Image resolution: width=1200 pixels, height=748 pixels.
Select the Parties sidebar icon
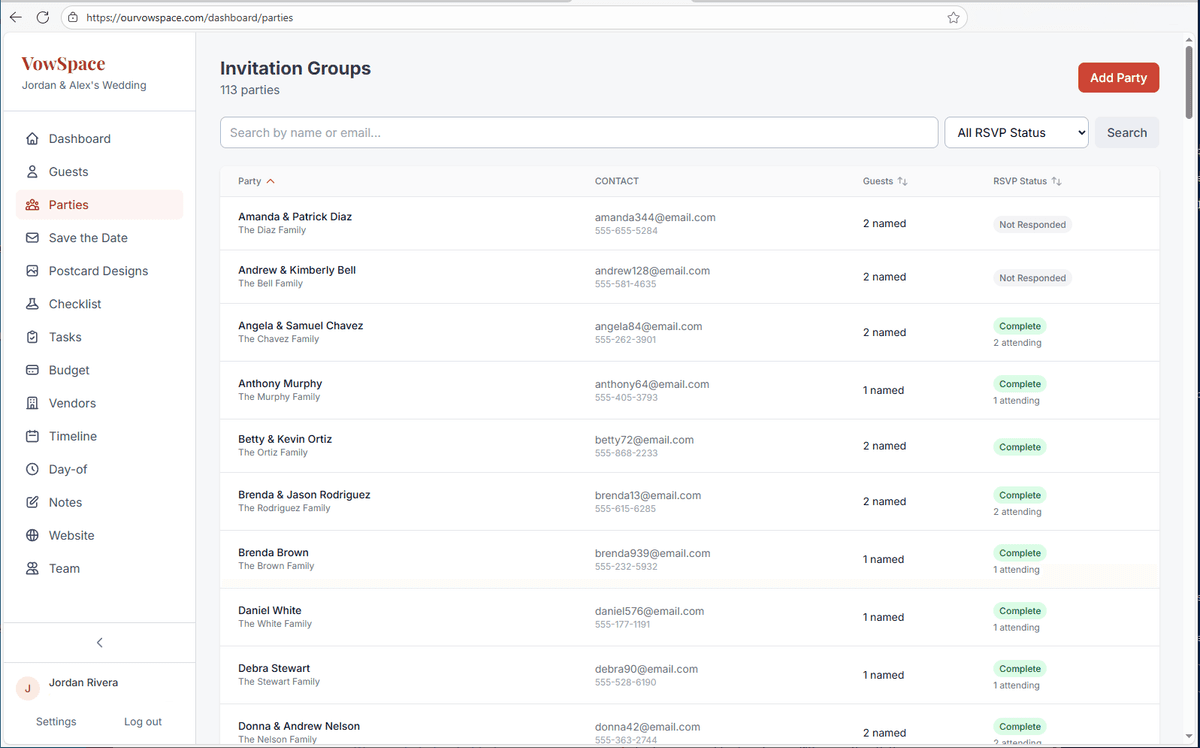pos(33,204)
